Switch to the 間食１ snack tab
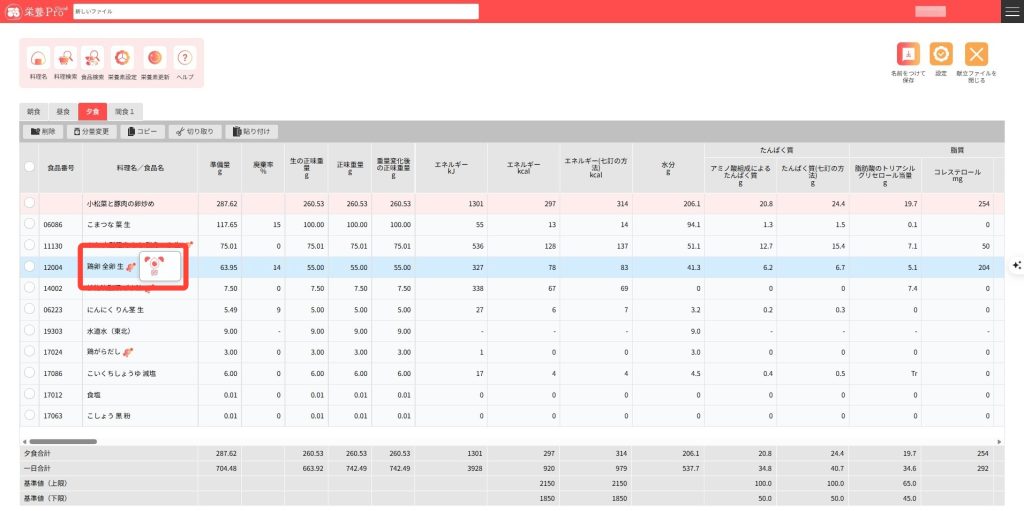The width and height of the screenshot is (1024, 511). tap(125, 111)
